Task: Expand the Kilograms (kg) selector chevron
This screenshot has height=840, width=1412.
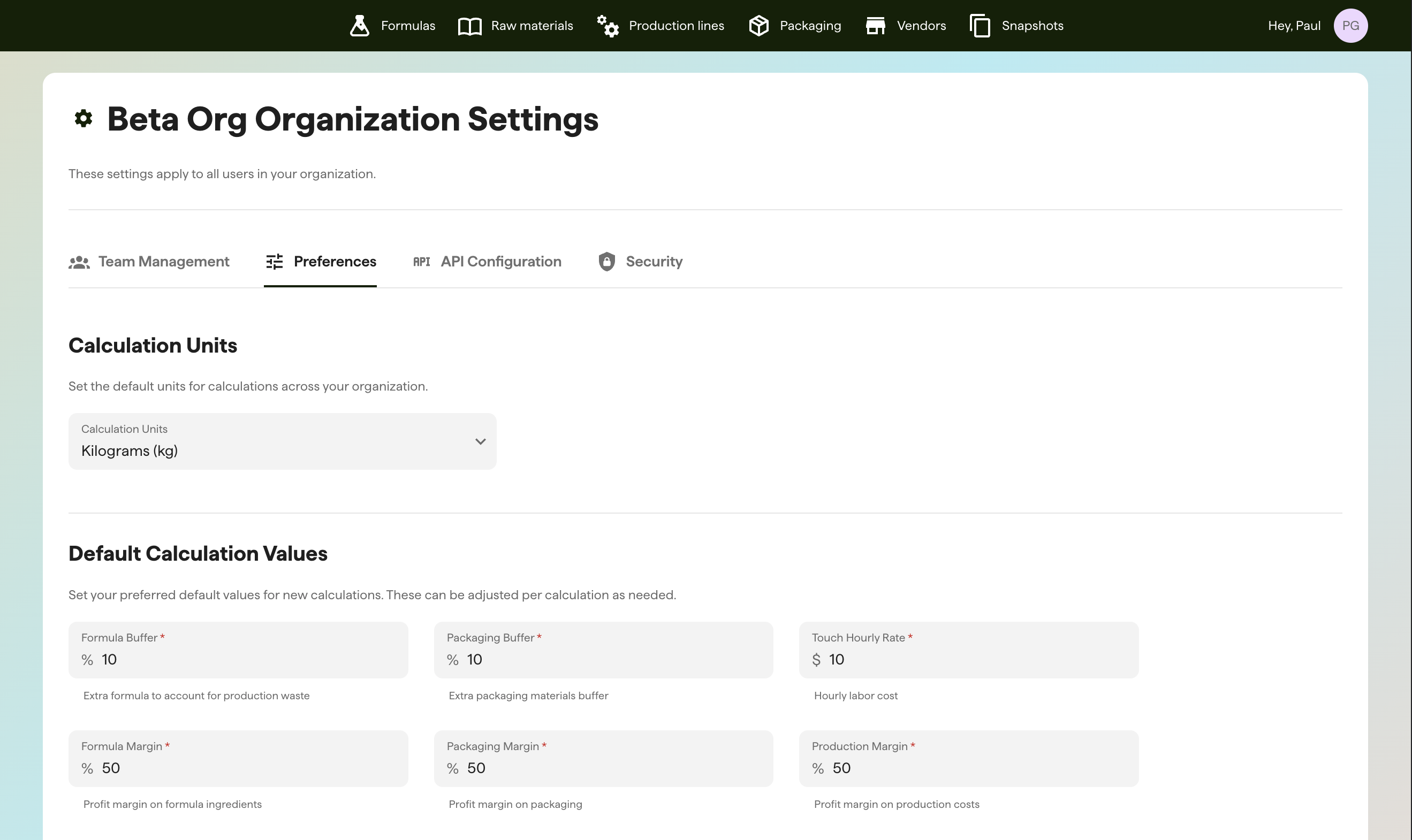Action: tap(481, 441)
